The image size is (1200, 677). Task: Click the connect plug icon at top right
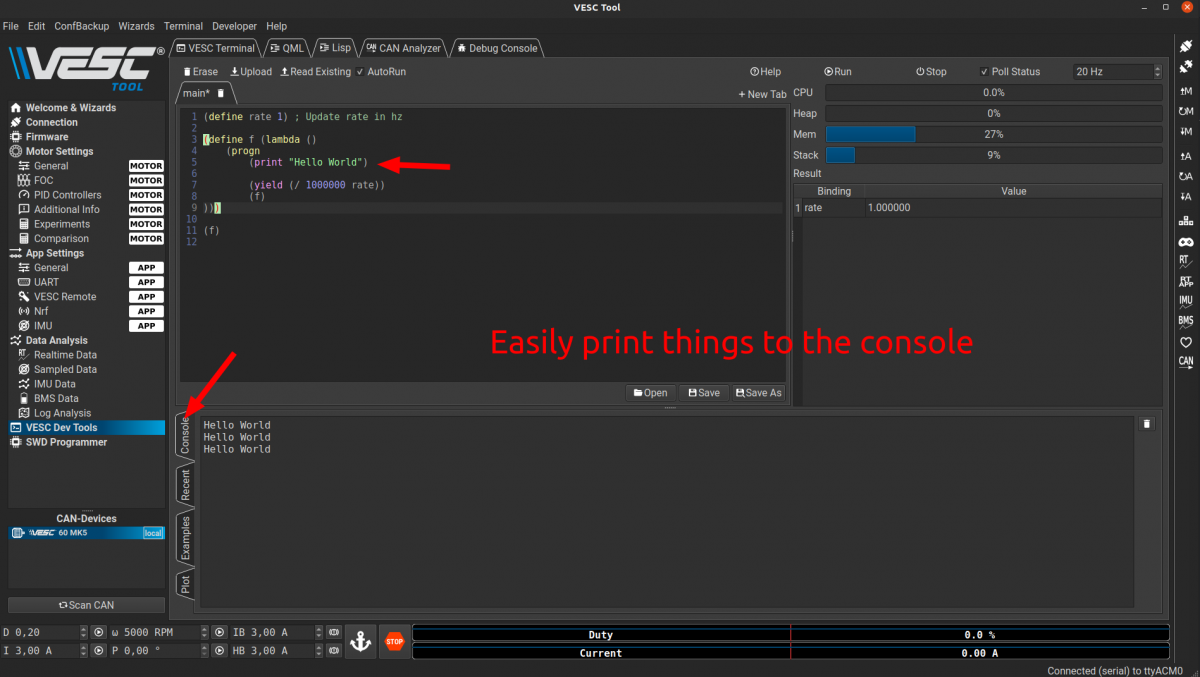pos(1186,47)
